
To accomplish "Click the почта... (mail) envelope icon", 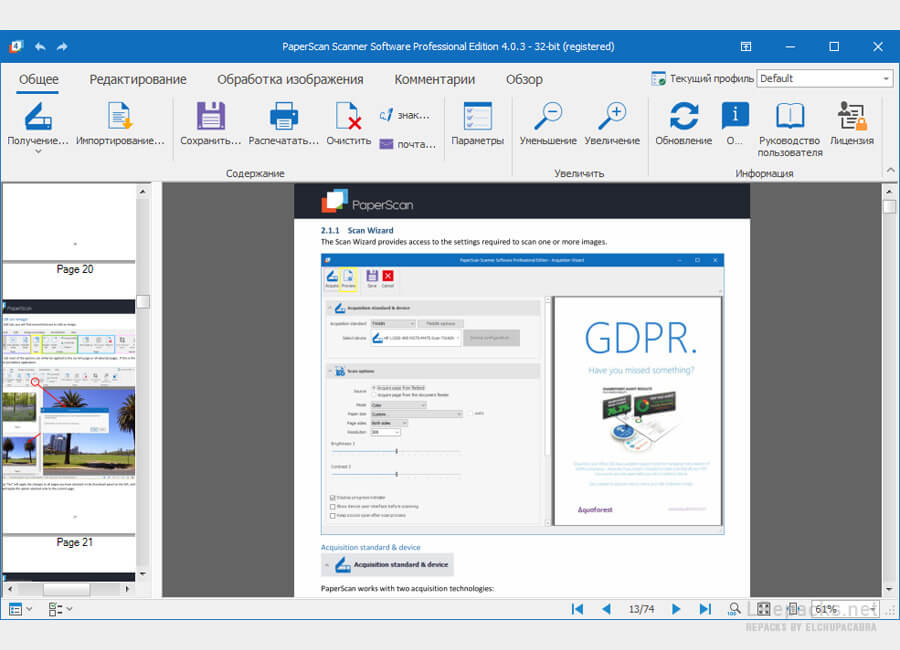I will (x=386, y=144).
